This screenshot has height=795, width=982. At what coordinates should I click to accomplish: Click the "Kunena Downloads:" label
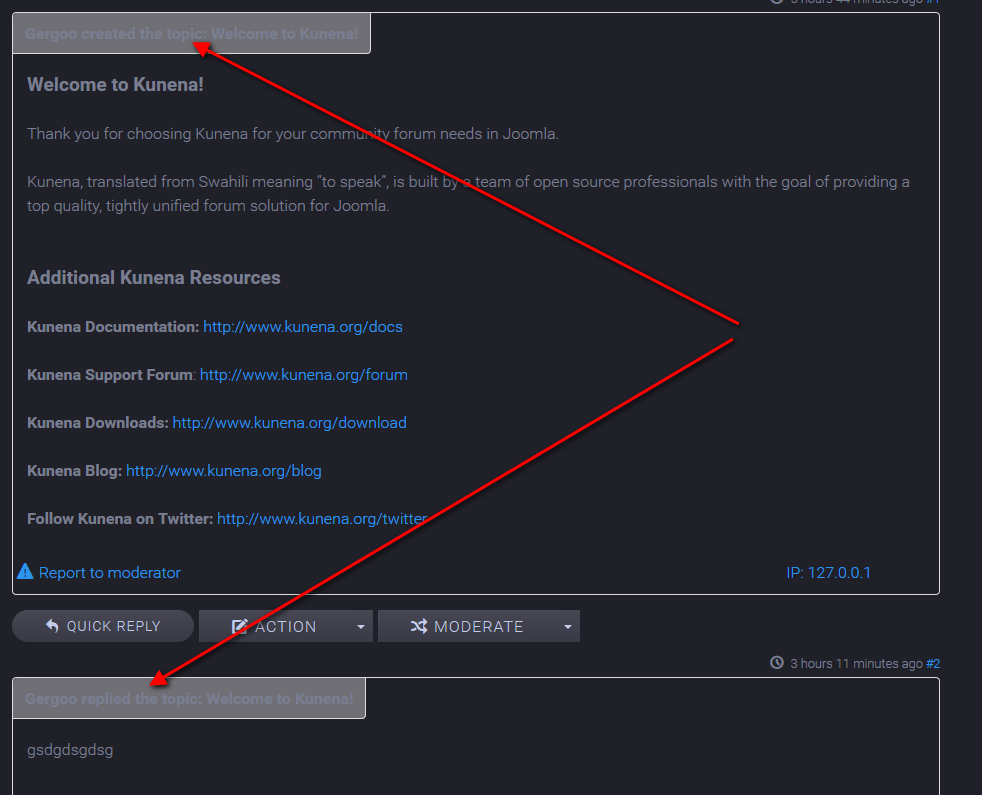tap(98, 423)
